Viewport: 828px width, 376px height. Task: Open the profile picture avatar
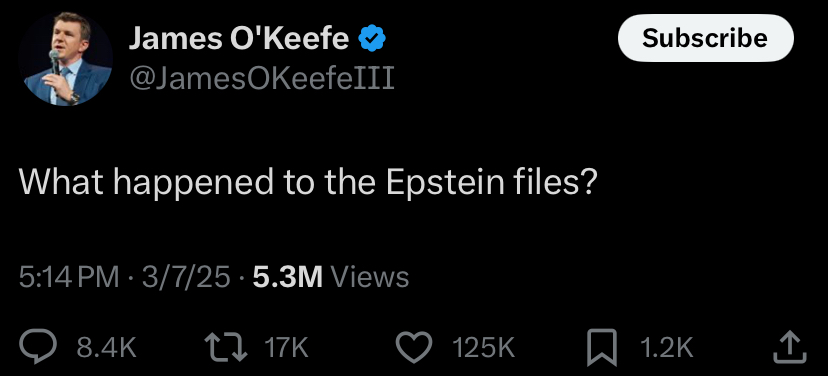65,59
